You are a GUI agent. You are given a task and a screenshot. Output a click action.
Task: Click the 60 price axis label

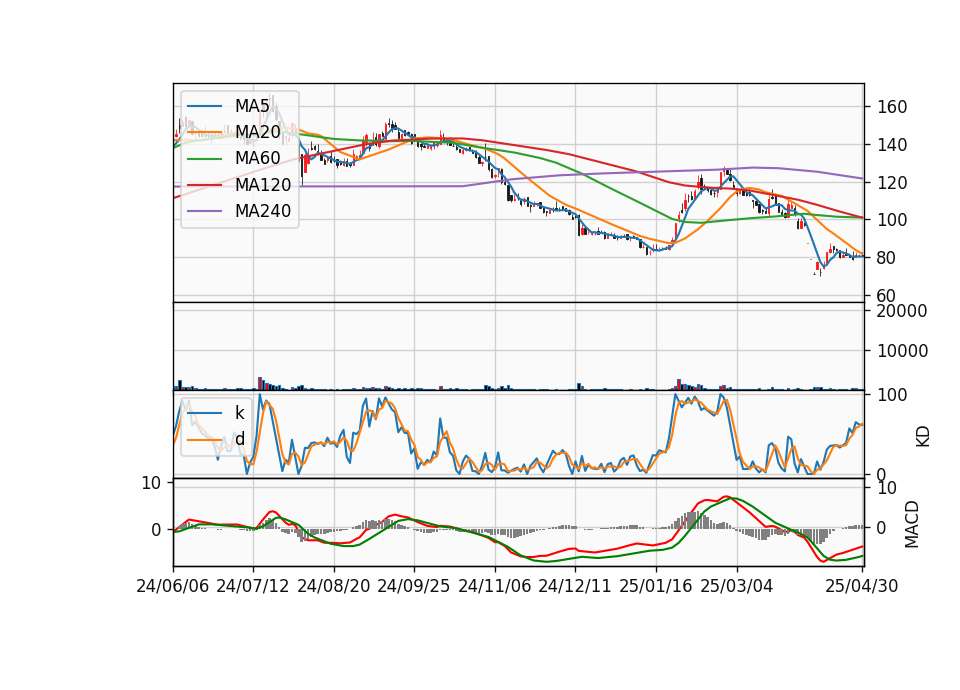tap(887, 295)
